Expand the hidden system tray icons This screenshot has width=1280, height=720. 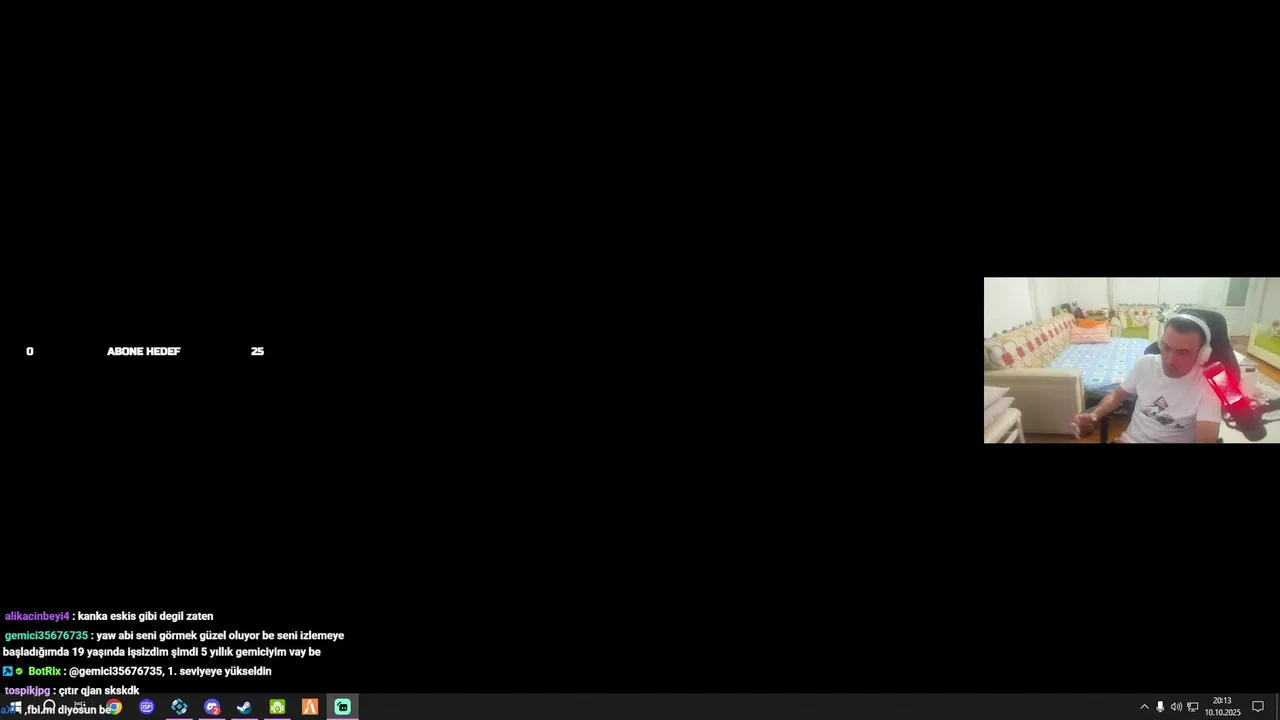coord(1144,707)
